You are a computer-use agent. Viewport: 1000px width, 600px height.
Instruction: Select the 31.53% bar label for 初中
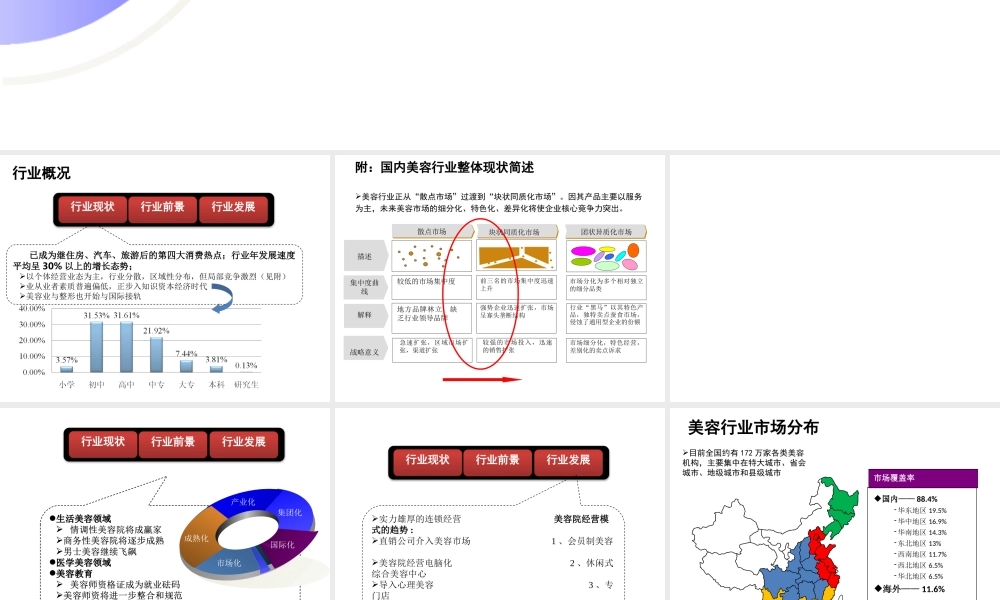click(x=97, y=316)
